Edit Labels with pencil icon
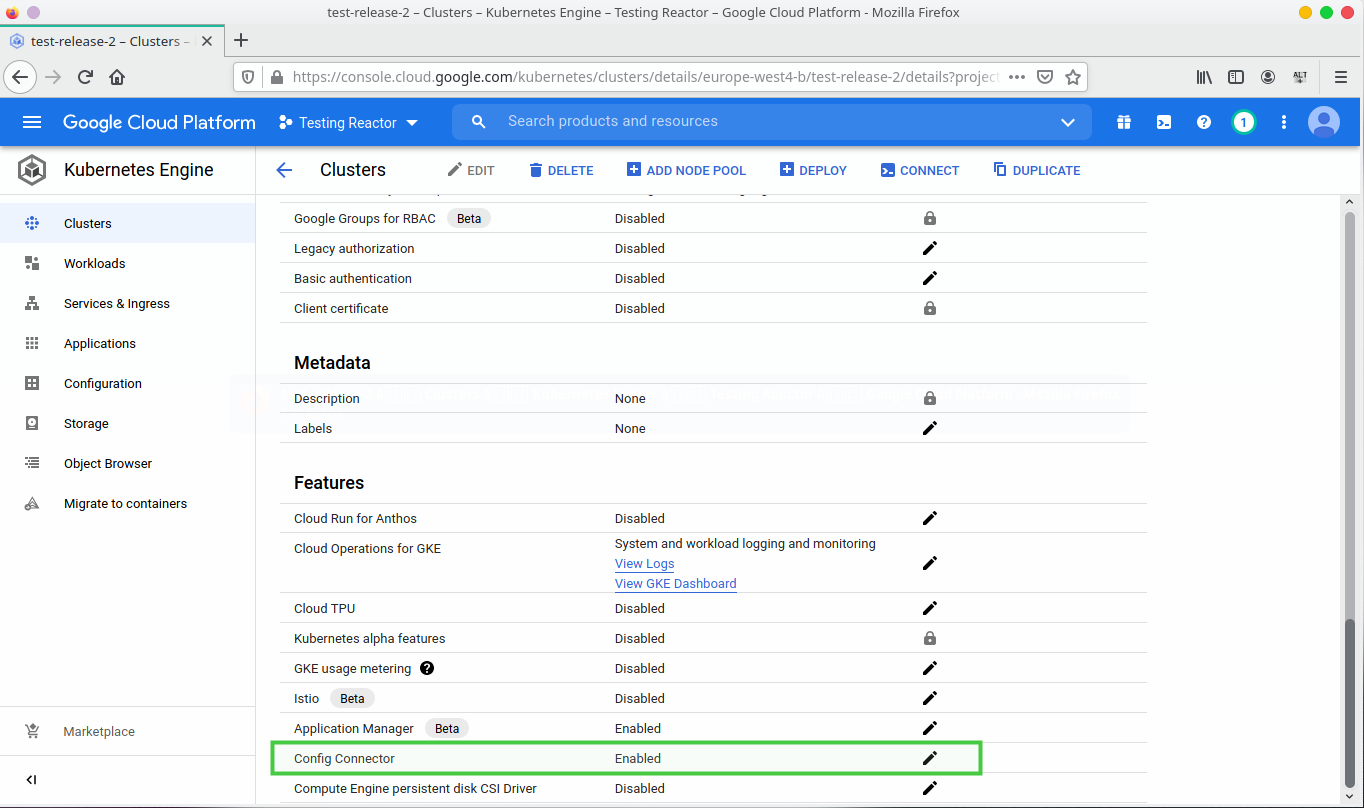Image resolution: width=1364 pixels, height=808 pixels. point(930,428)
